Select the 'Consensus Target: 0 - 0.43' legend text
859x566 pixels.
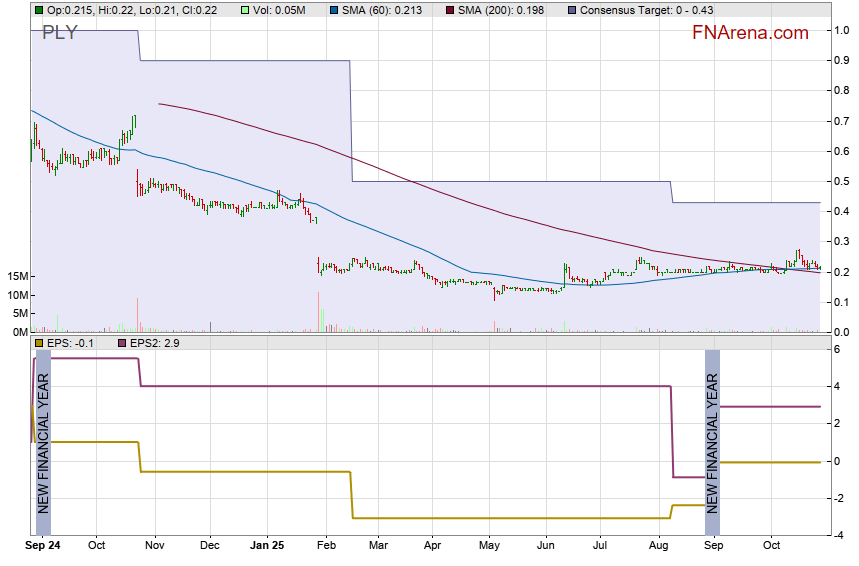coord(650,10)
